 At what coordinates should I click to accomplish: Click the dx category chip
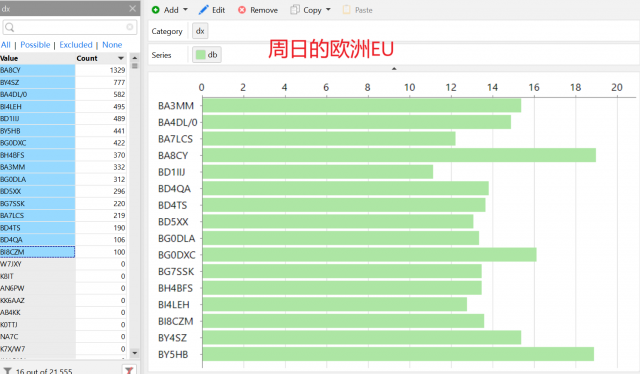(200, 31)
